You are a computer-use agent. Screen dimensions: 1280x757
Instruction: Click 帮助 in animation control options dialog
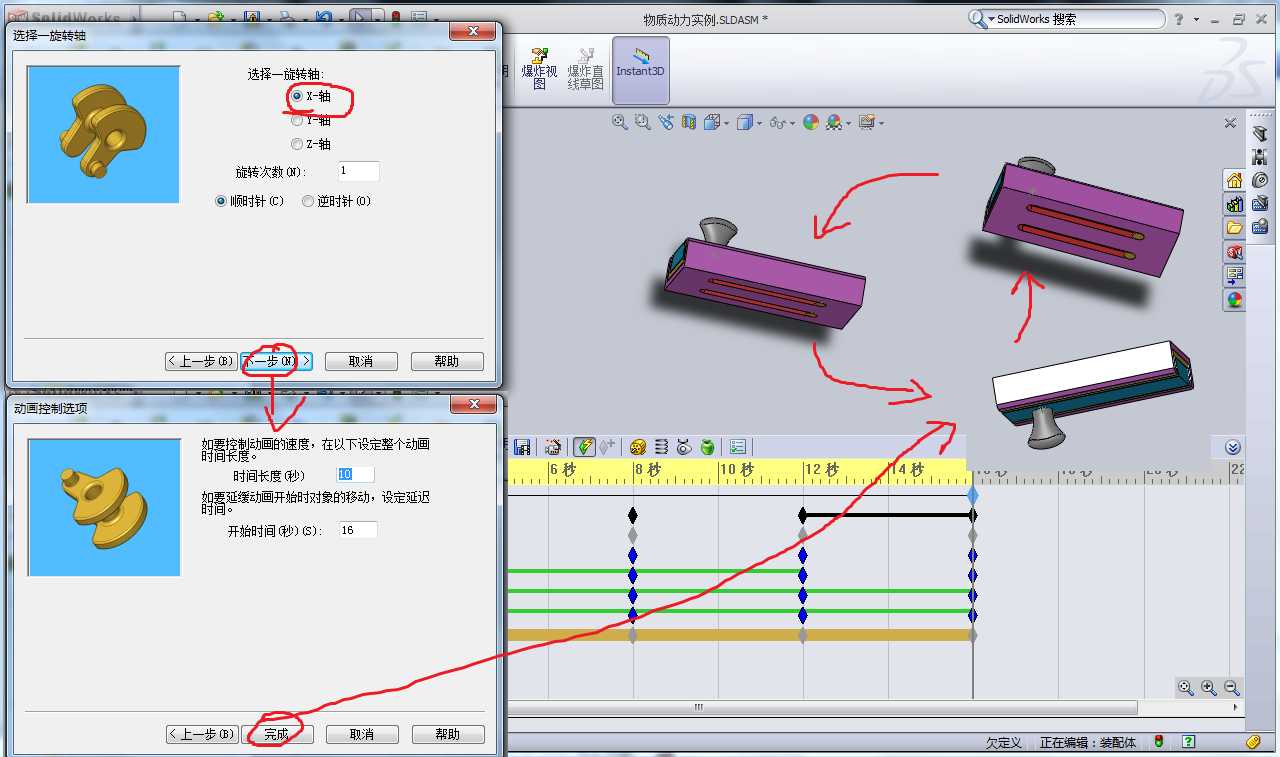click(448, 734)
